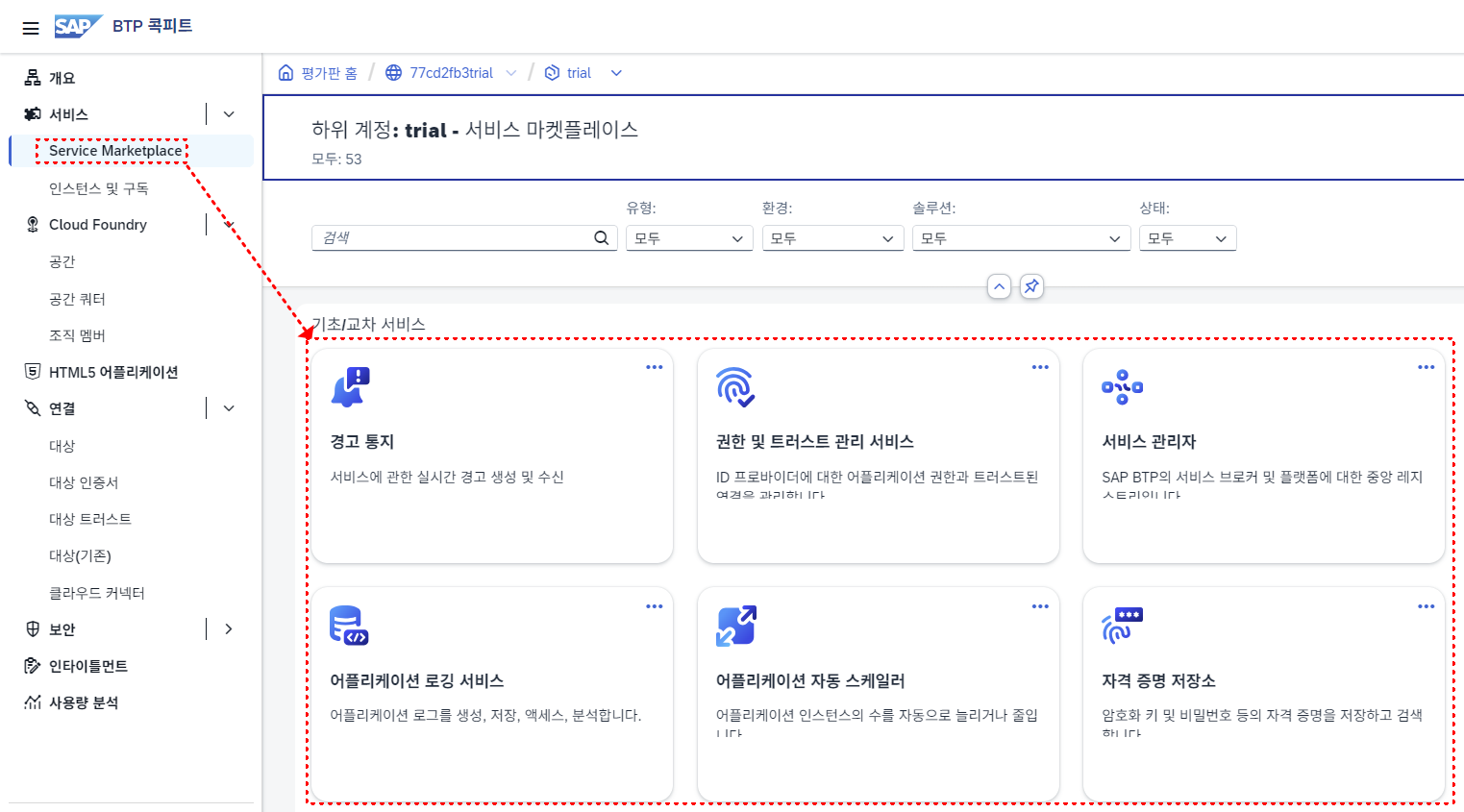Click the trial breadcrumb link
This screenshot has width=1464, height=812.
click(579, 73)
